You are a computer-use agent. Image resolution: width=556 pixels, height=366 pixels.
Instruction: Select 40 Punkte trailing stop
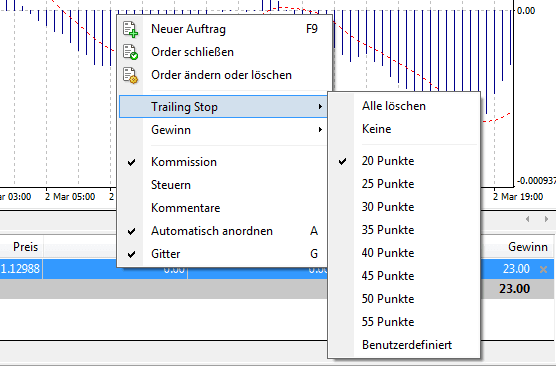(x=404, y=253)
